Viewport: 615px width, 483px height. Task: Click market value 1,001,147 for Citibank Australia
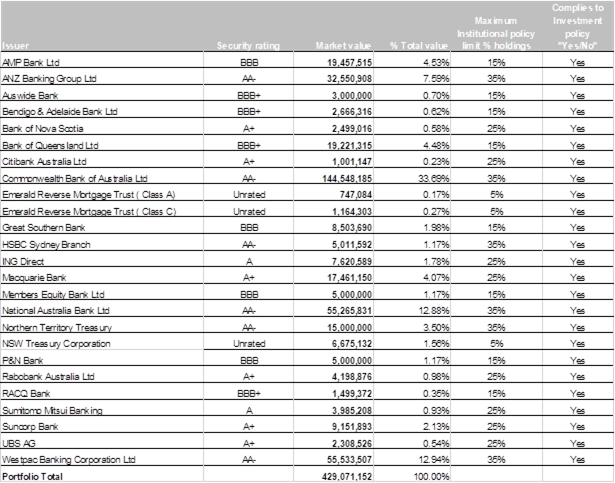pyautogui.click(x=352, y=162)
